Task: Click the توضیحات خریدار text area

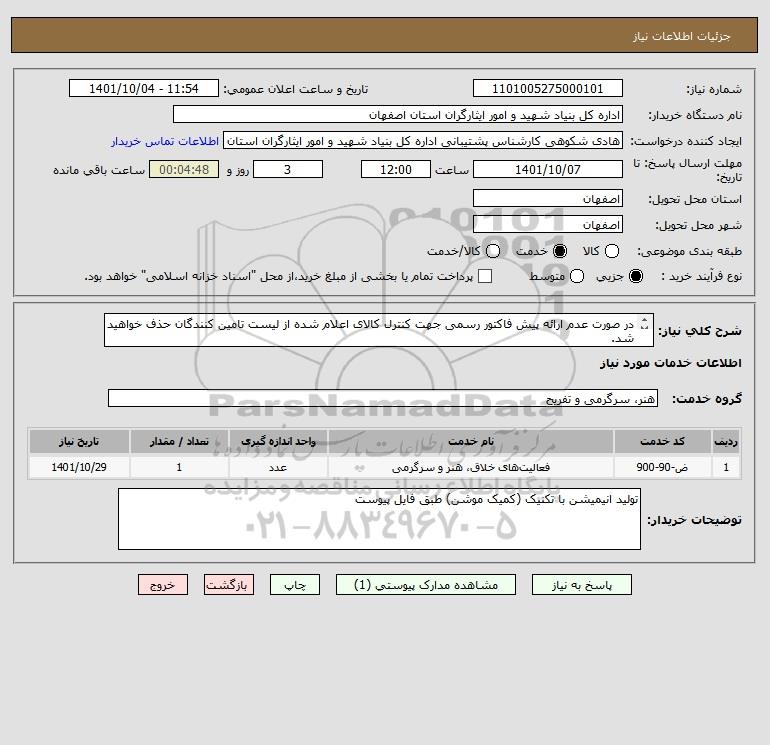Action: [x=379, y=519]
